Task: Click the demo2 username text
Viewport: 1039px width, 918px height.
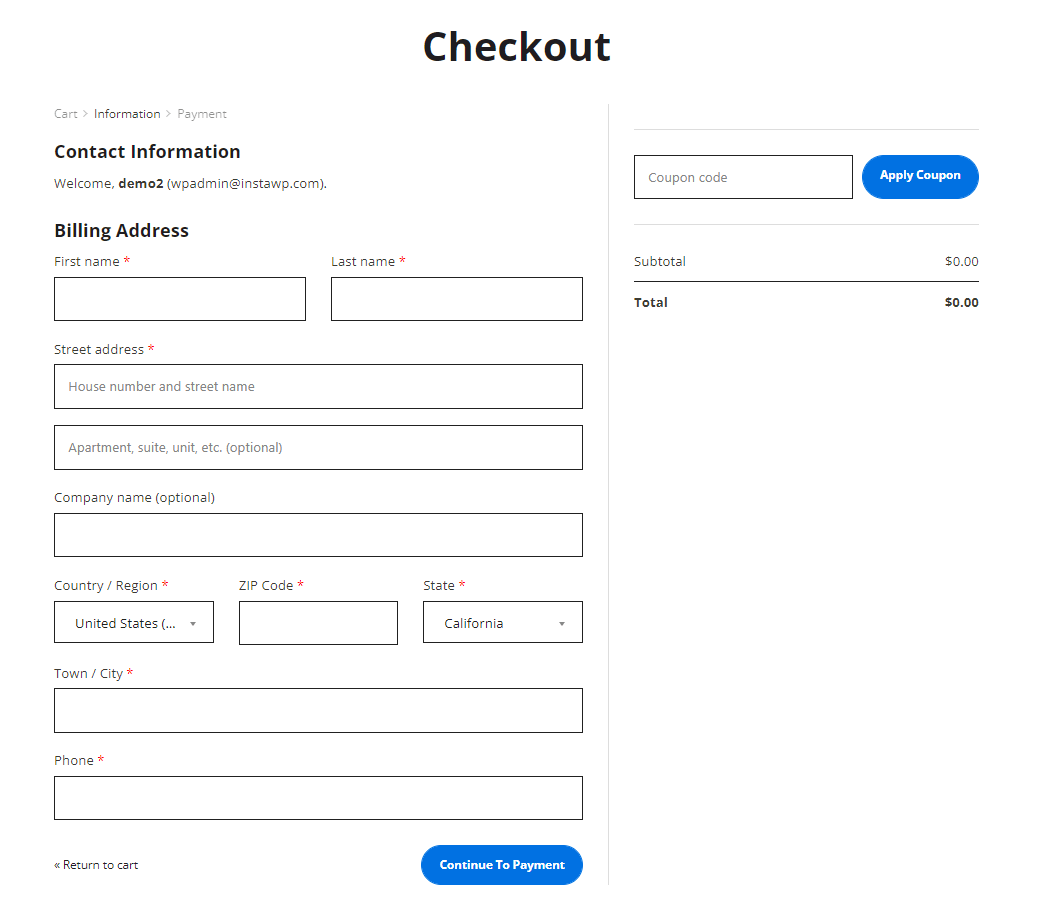Action: click(141, 184)
